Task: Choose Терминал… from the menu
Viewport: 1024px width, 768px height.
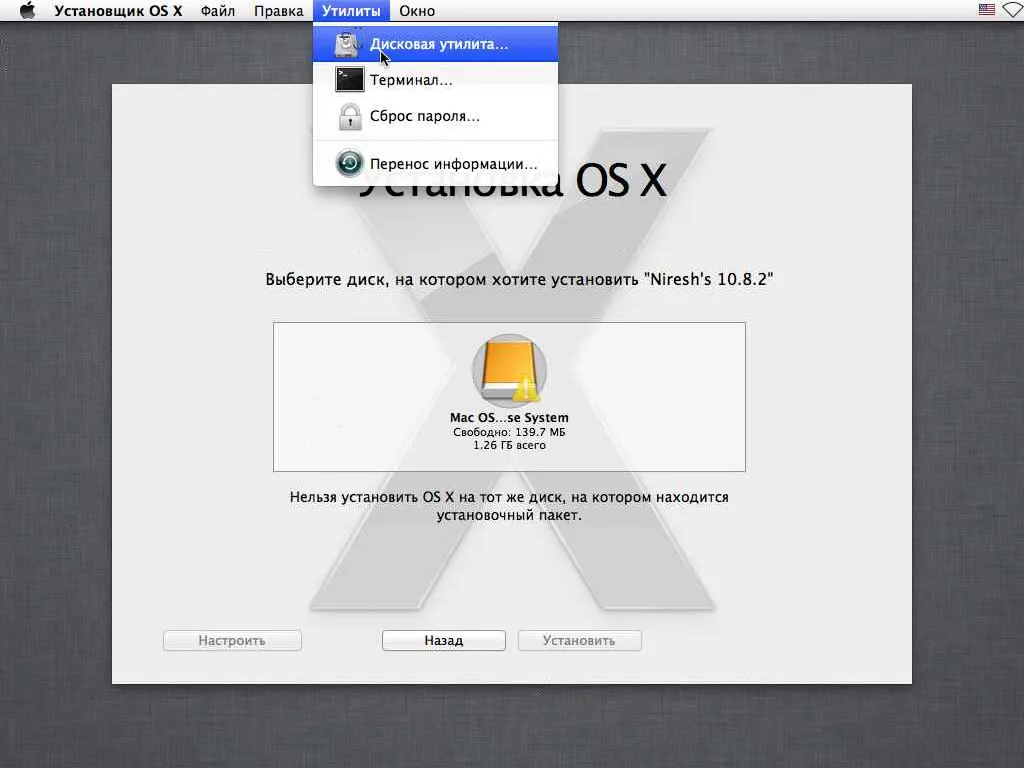Action: [436, 80]
